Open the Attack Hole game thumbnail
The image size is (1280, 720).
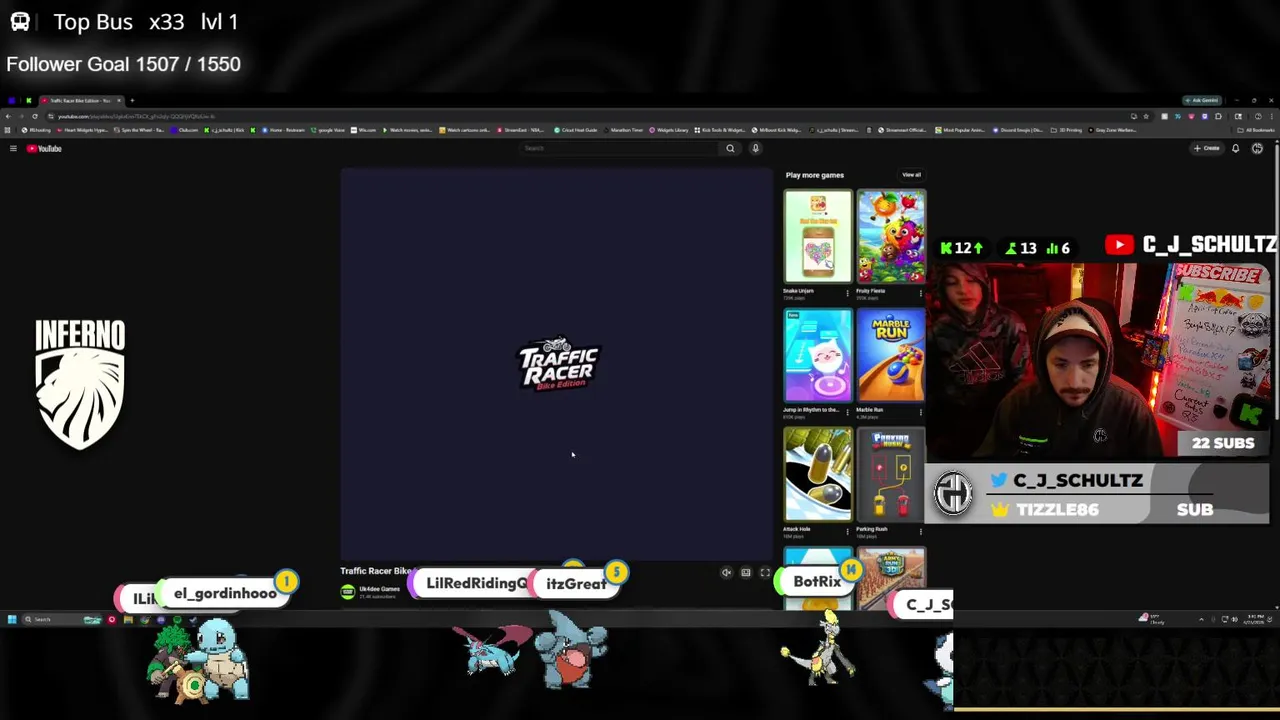pos(818,475)
